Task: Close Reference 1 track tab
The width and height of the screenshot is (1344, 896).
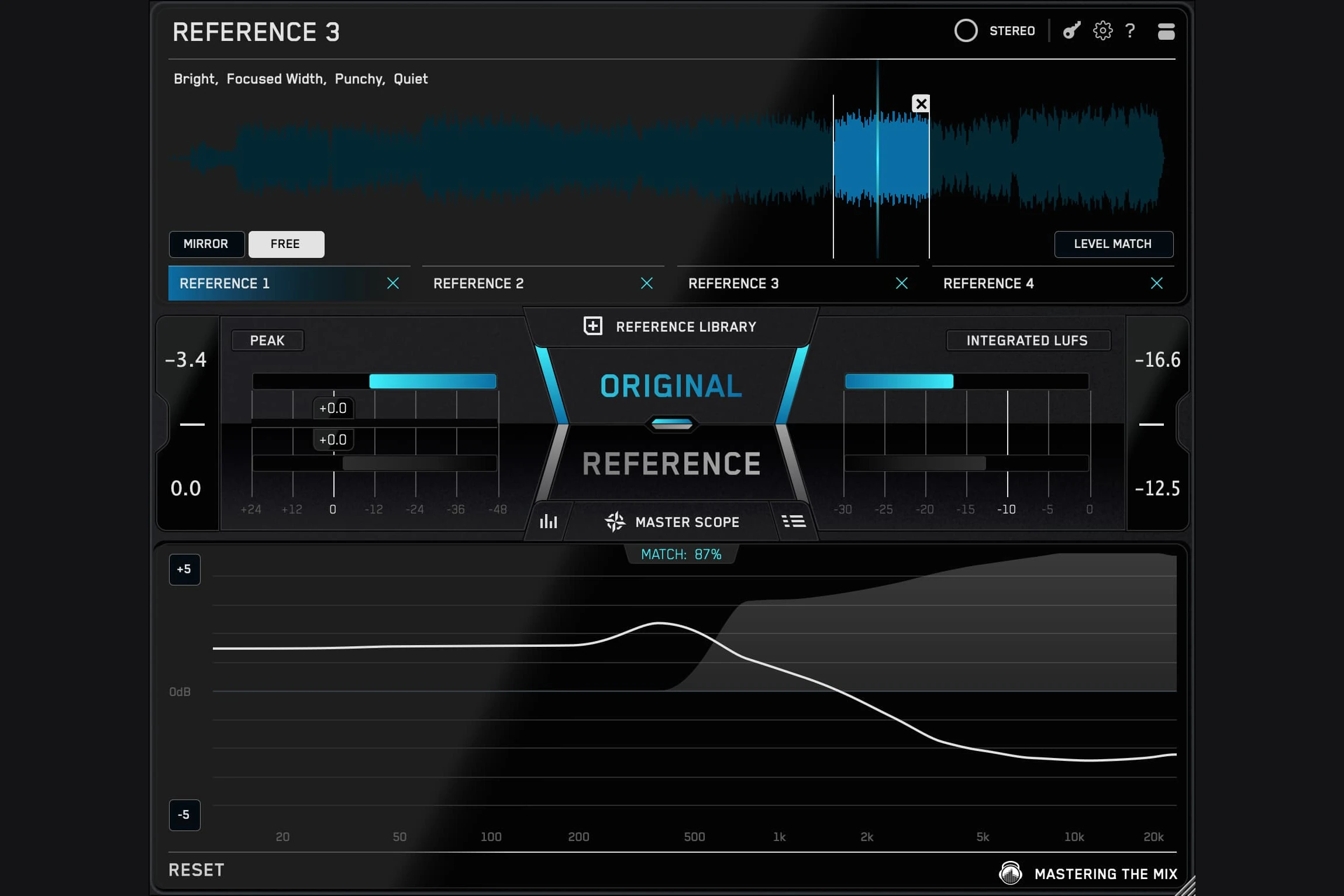Action: pyautogui.click(x=393, y=283)
